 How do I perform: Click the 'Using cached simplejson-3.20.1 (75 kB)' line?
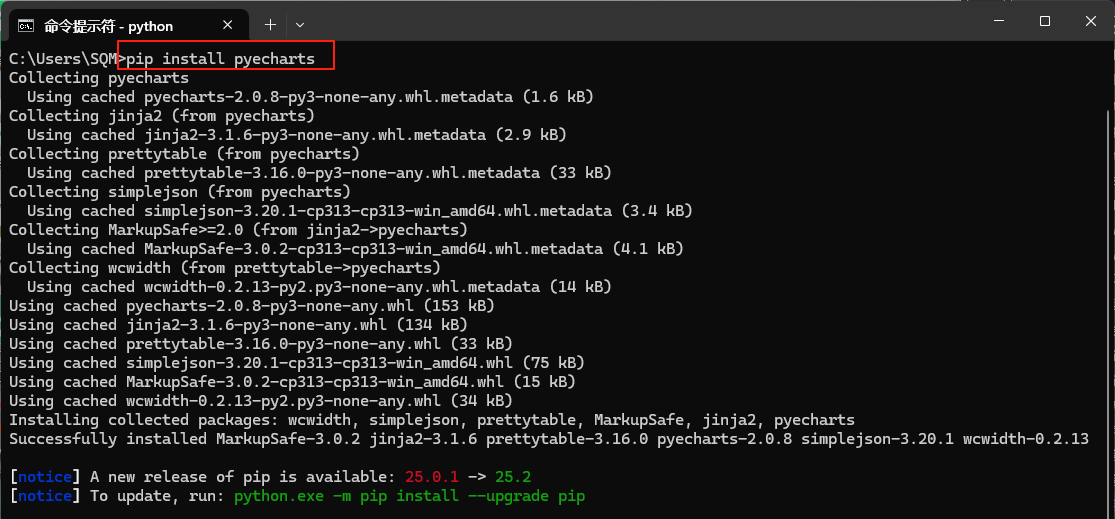pyautogui.click(x=297, y=363)
